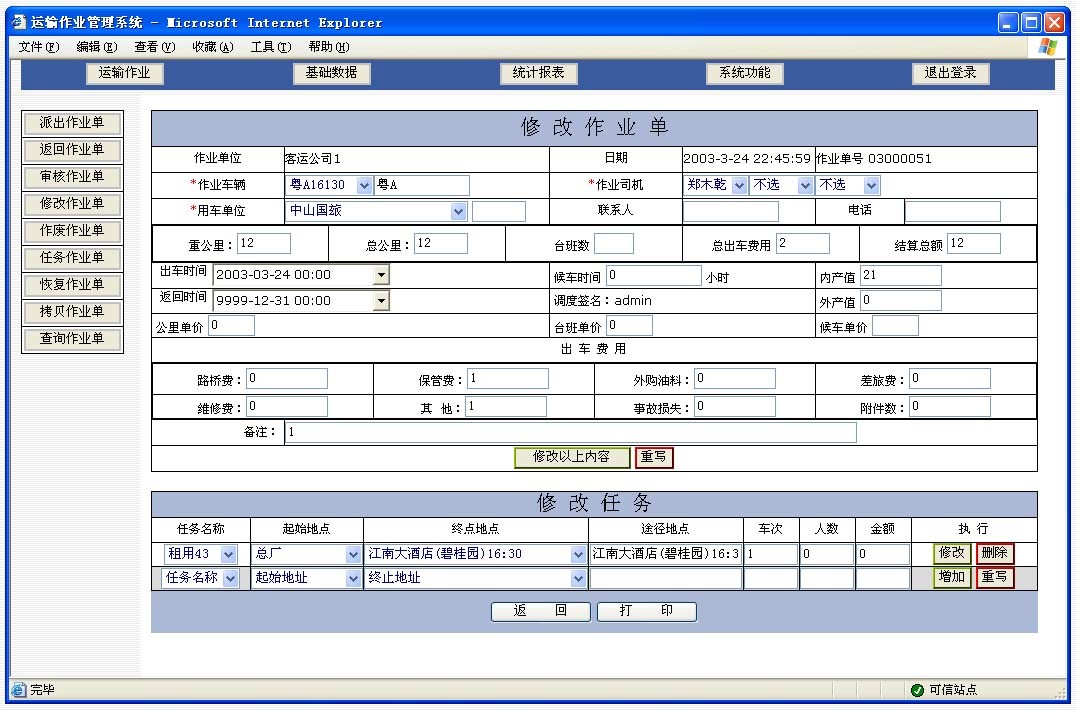
Task: Open the 终点地点 dropdown in first task row
Action: (578, 554)
